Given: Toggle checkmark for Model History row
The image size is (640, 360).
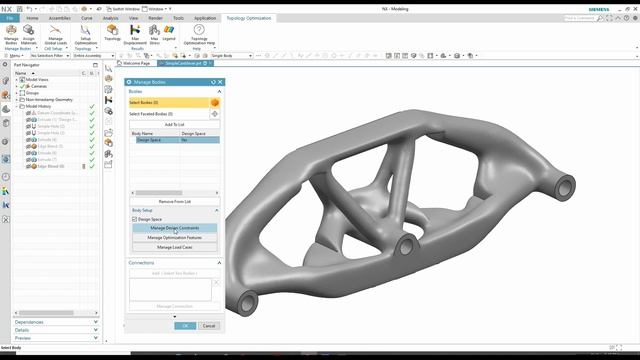Looking at the screenshot, I should click(92, 107).
